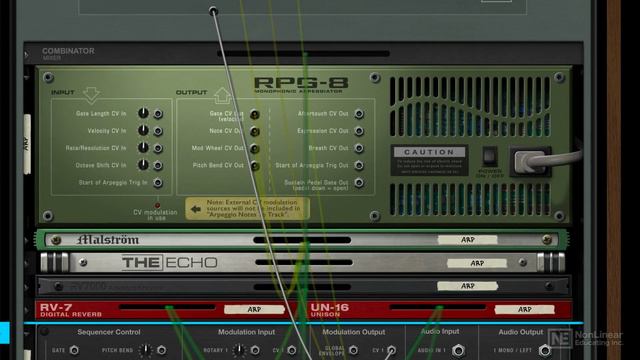Click the Gate Length CV In trim knob
The width and height of the screenshot is (640, 360).
(x=143, y=113)
